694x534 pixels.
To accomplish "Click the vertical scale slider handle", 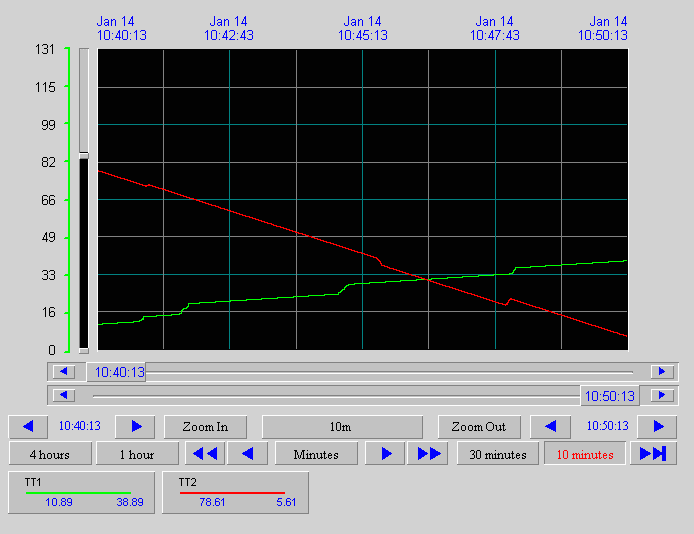I will tap(84, 156).
